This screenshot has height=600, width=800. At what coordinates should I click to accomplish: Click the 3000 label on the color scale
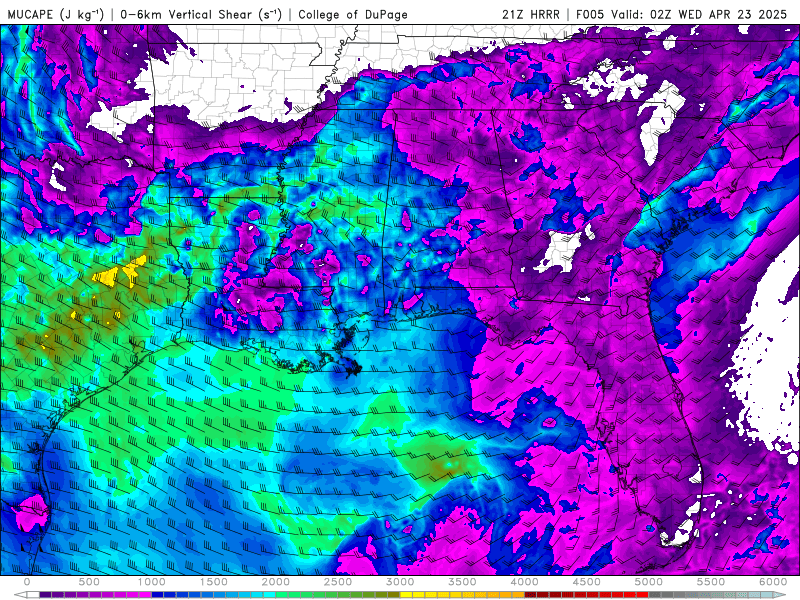401,582
